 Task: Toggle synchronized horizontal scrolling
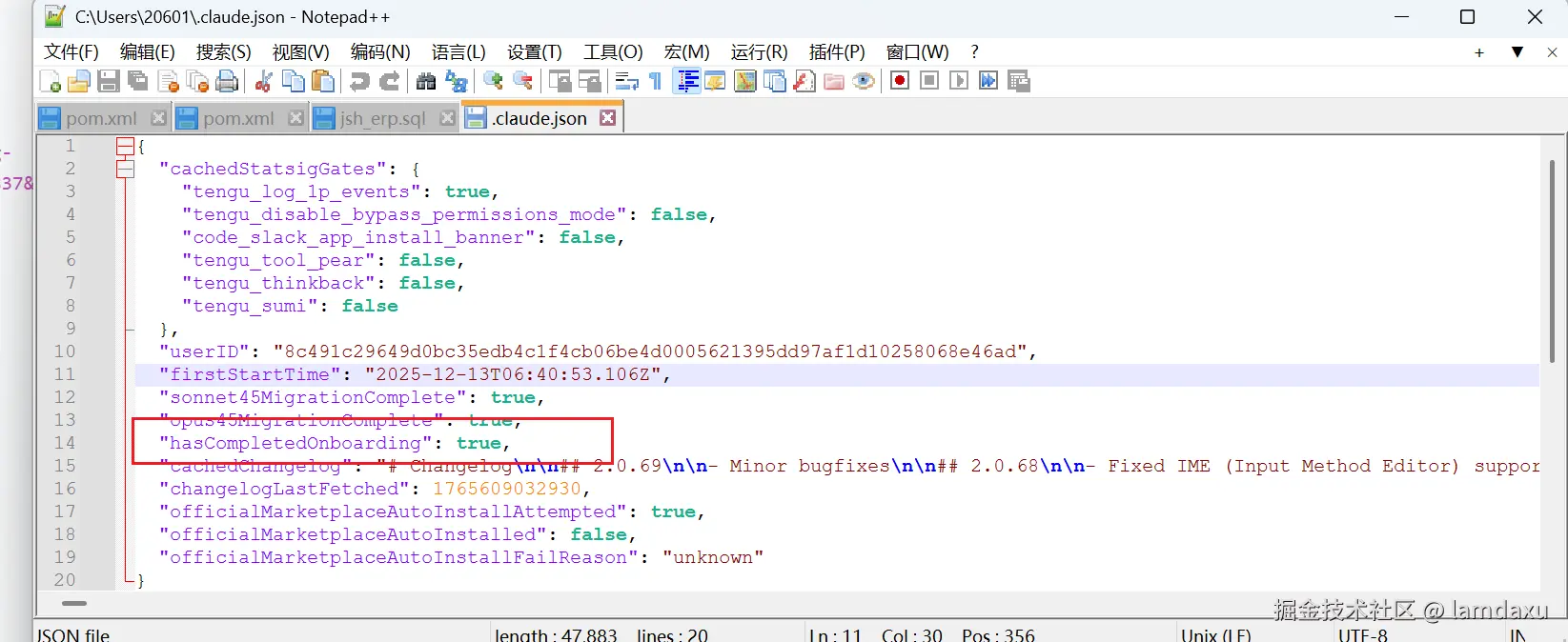[x=590, y=81]
